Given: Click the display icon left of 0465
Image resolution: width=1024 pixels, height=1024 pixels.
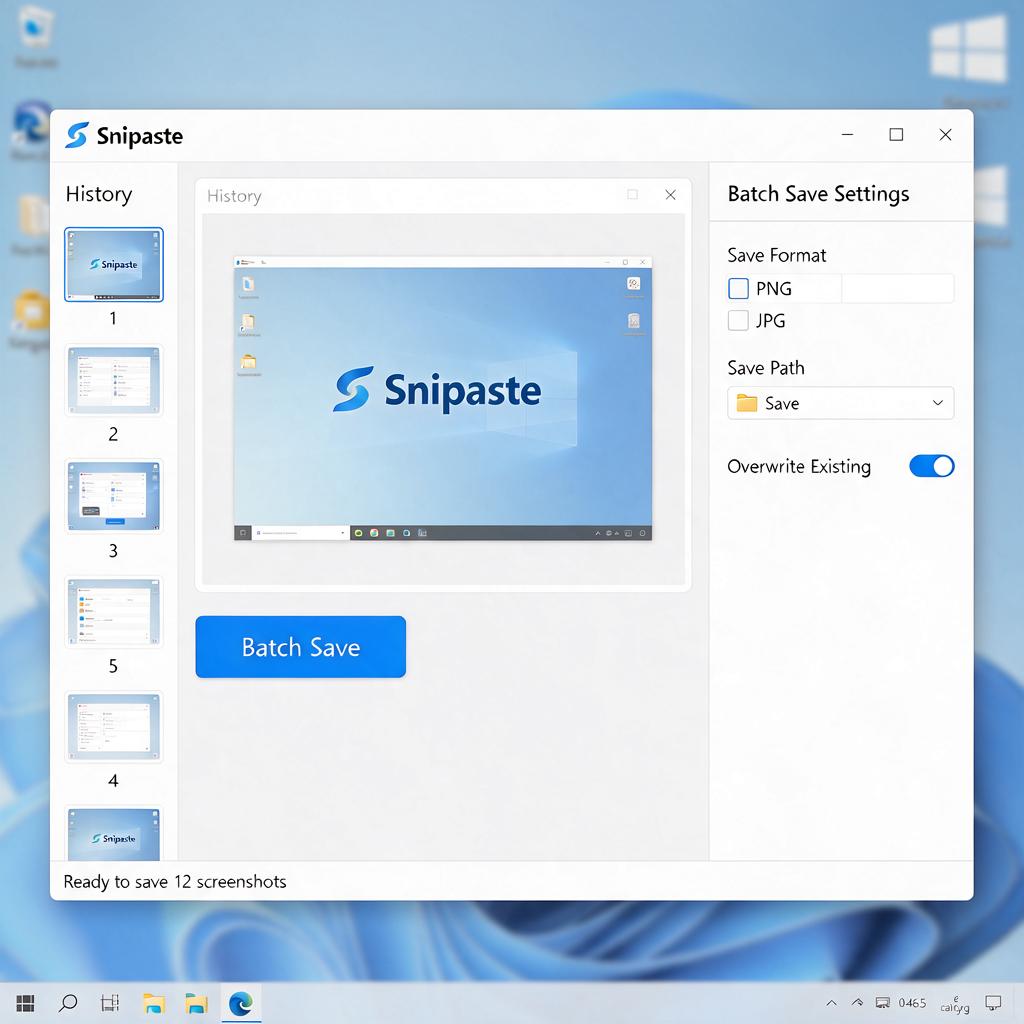Looking at the screenshot, I should pyautogui.click(x=882, y=1003).
